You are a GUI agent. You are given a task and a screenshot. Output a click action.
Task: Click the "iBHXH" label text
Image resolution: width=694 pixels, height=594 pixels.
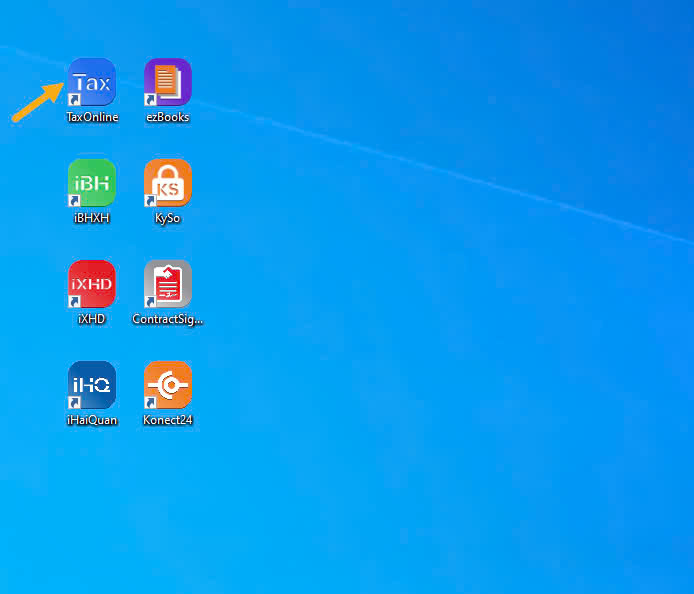pyautogui.click(x=92, y=218)
